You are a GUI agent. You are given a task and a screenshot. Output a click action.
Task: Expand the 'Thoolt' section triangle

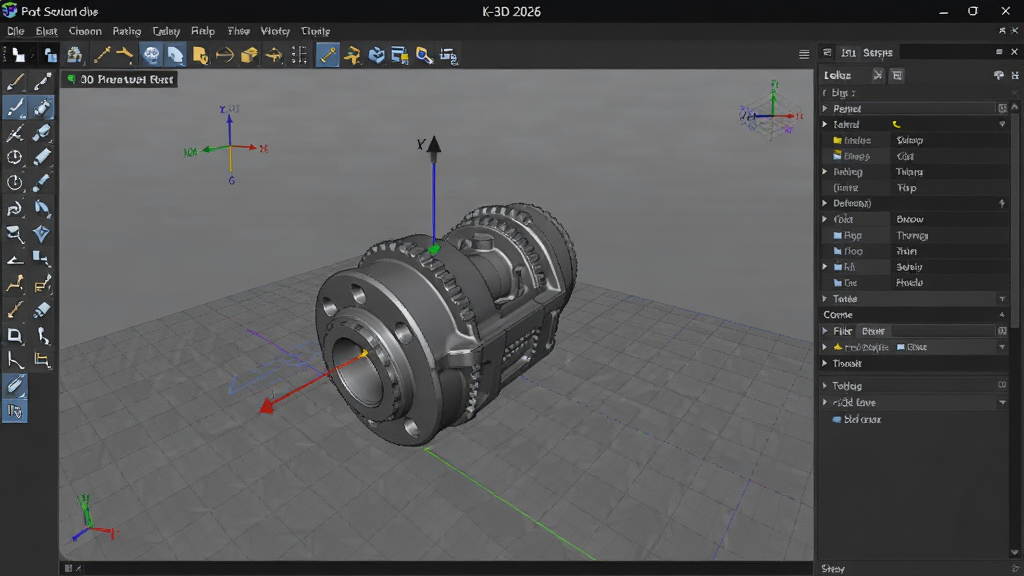pos(825,363)
